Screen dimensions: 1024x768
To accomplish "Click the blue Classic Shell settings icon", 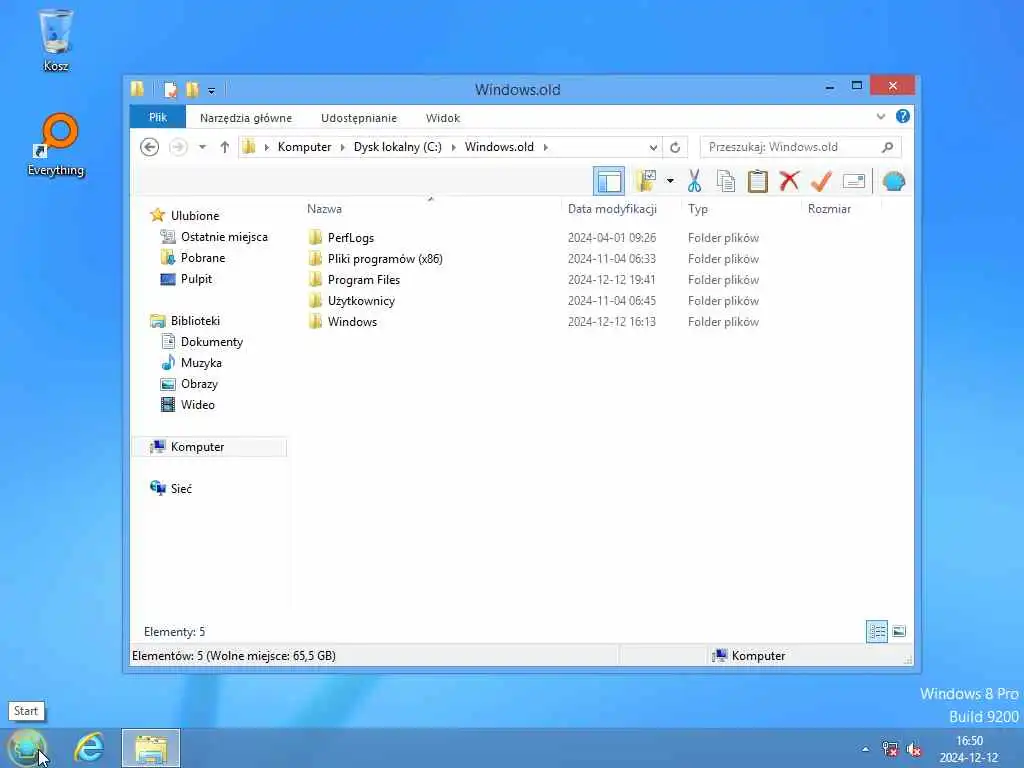I will pos(893,181).
